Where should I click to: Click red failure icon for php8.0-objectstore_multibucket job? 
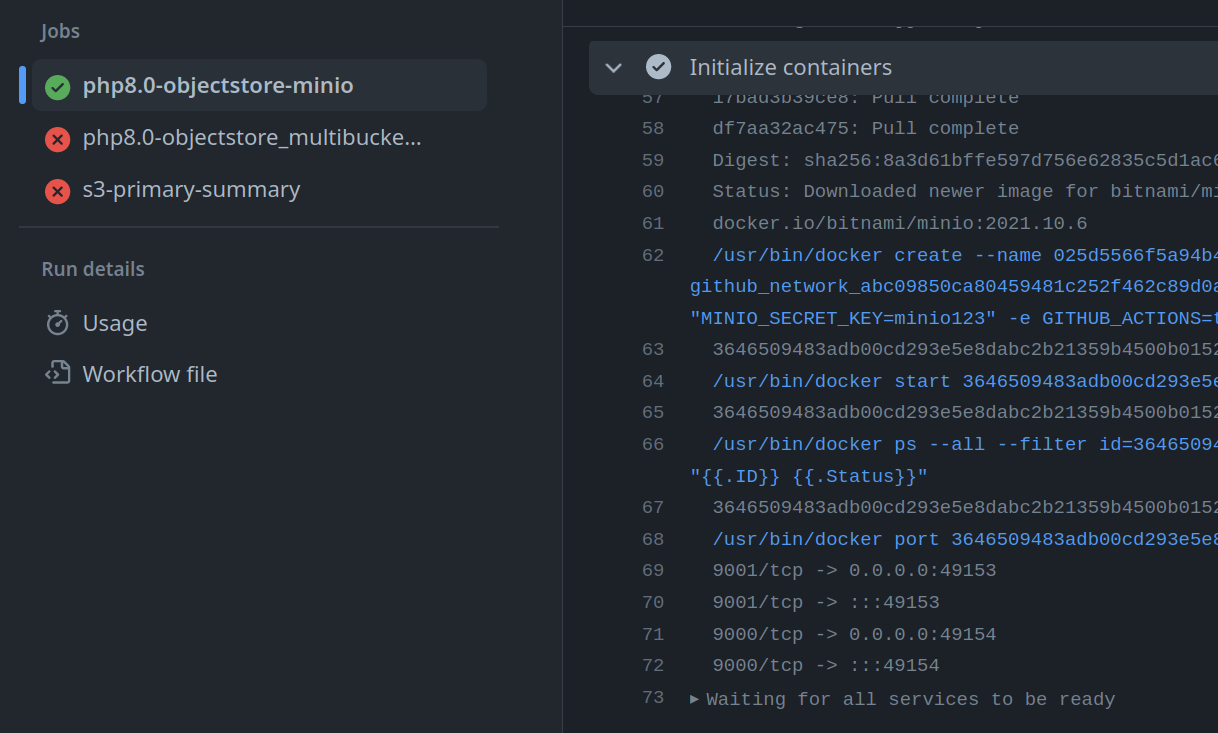pos(58,139)
